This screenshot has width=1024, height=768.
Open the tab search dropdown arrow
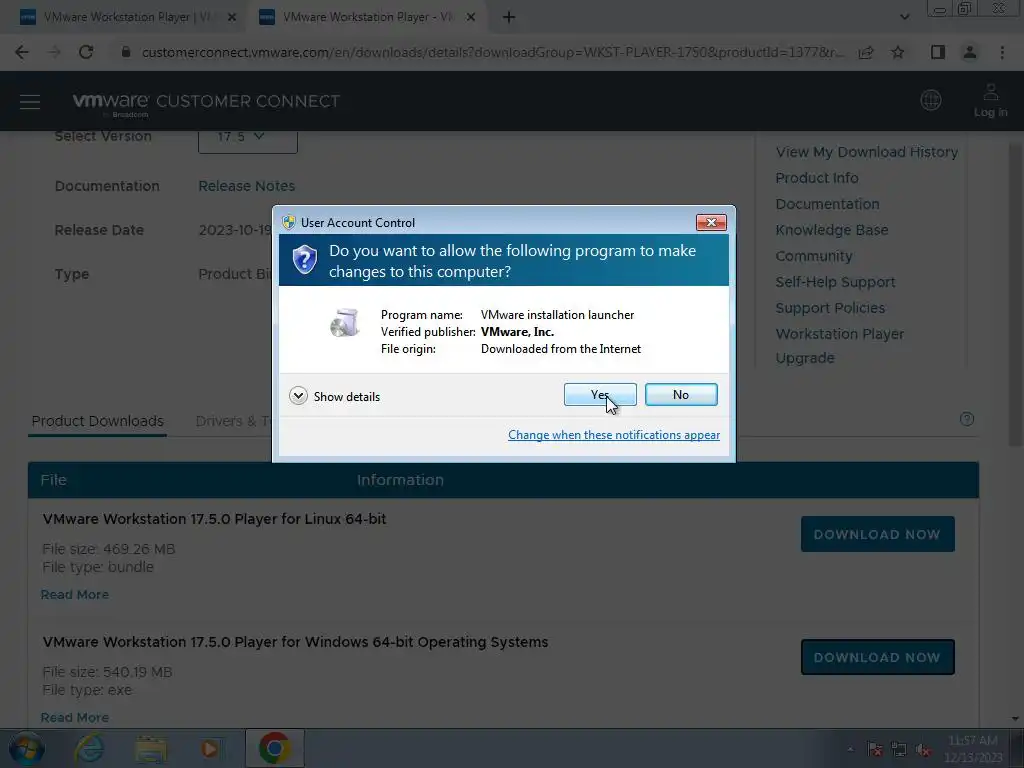point(904,18)
